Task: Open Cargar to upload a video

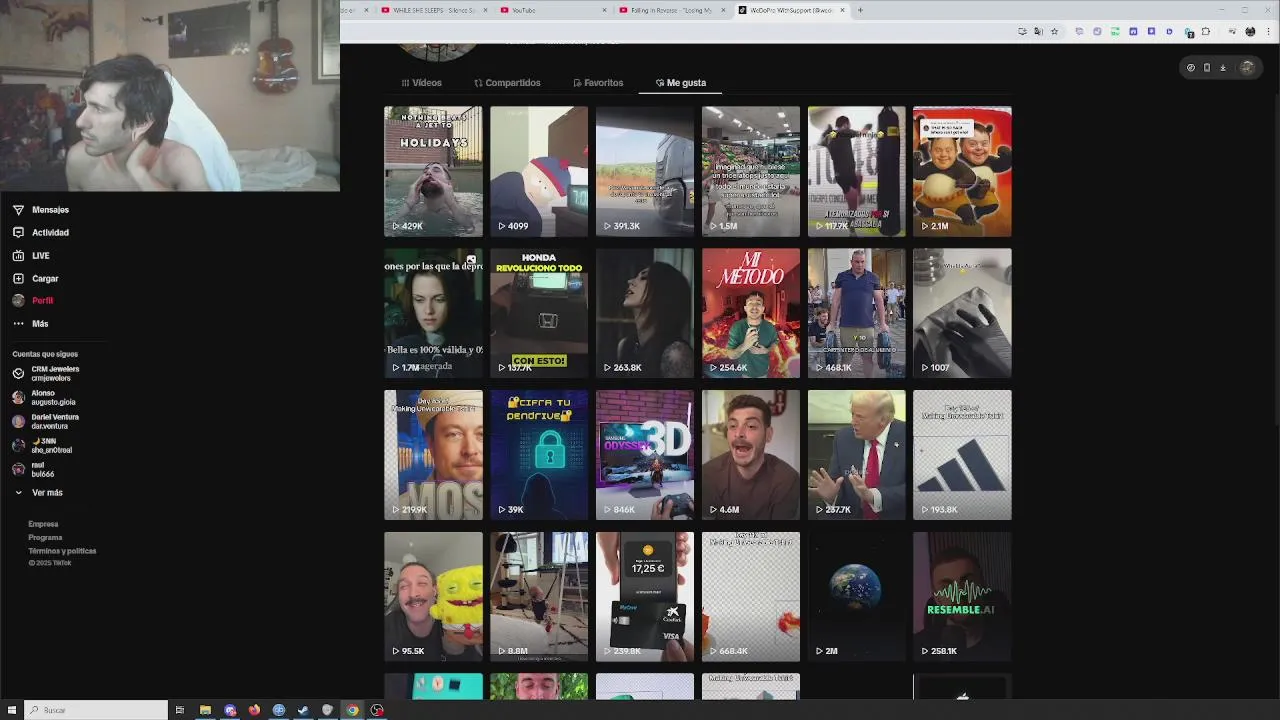Action: coord(36,278)
